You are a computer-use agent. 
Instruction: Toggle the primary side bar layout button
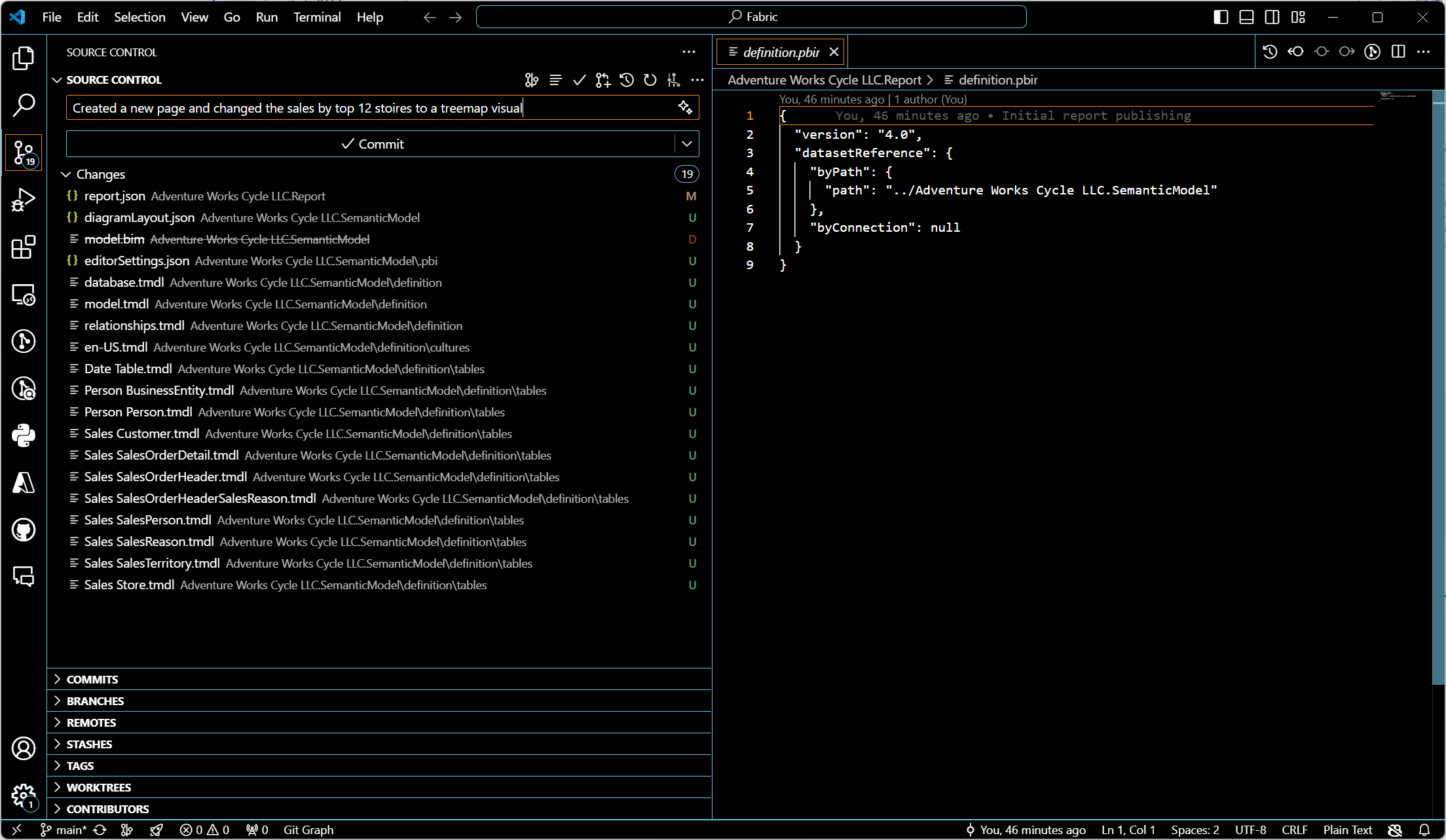pos(1220,17)
